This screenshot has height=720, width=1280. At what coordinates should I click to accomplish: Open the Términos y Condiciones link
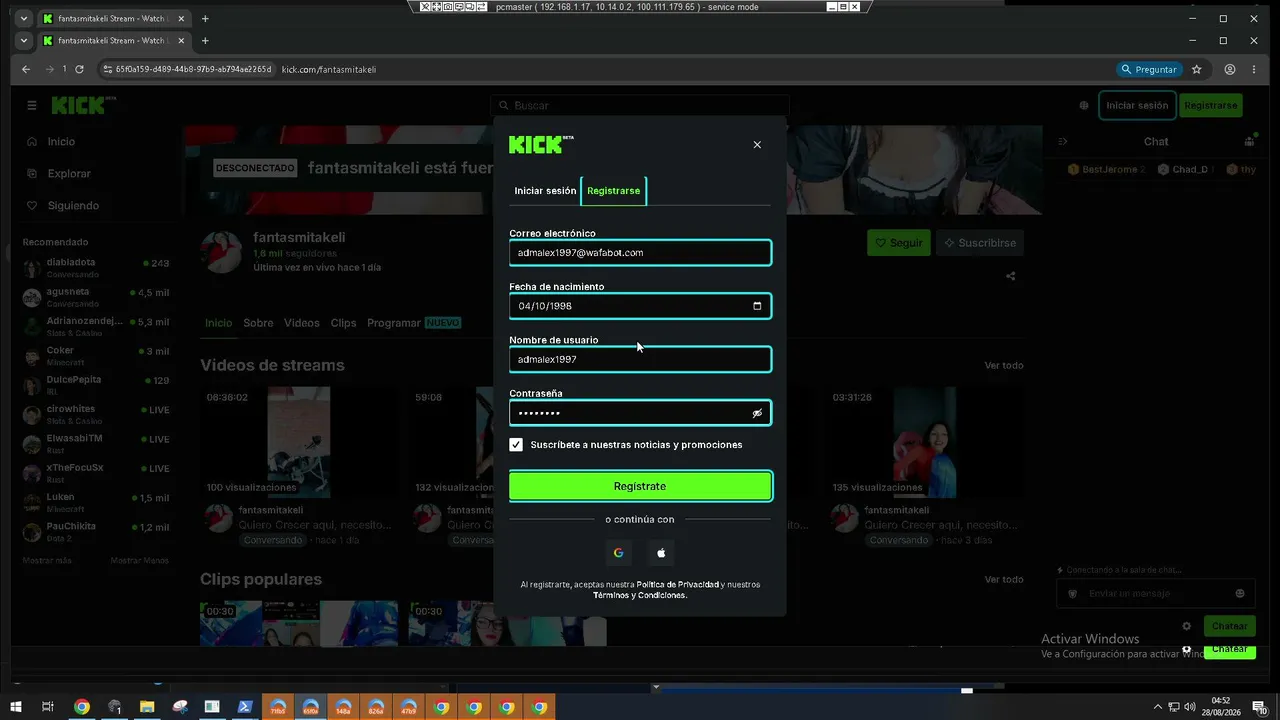click(640, 595)
